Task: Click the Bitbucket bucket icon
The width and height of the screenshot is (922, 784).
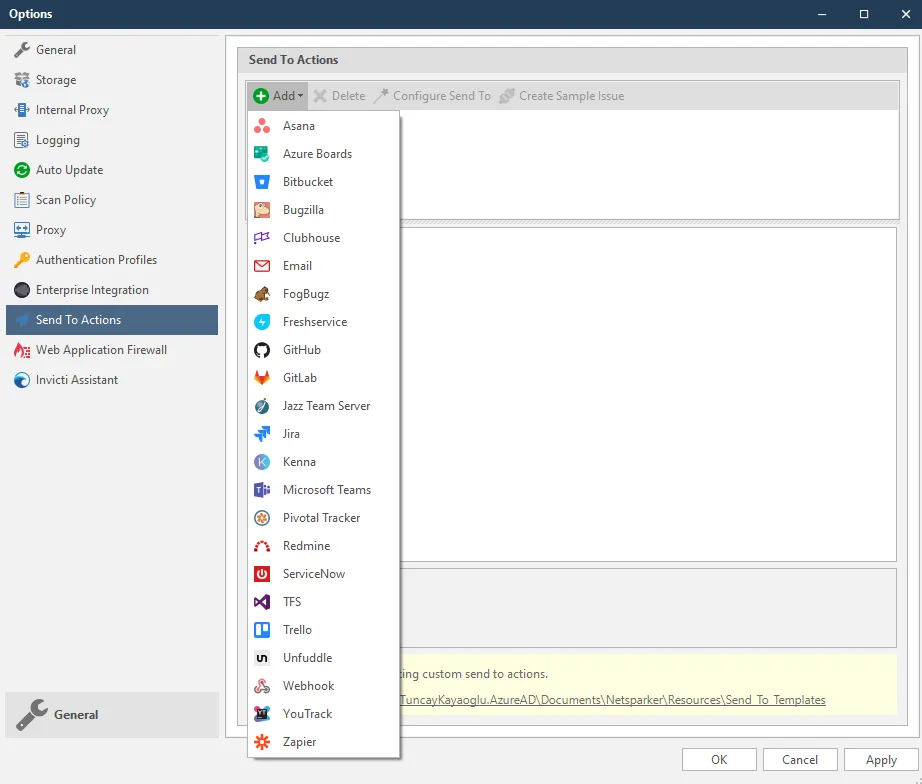Action: 262,182
